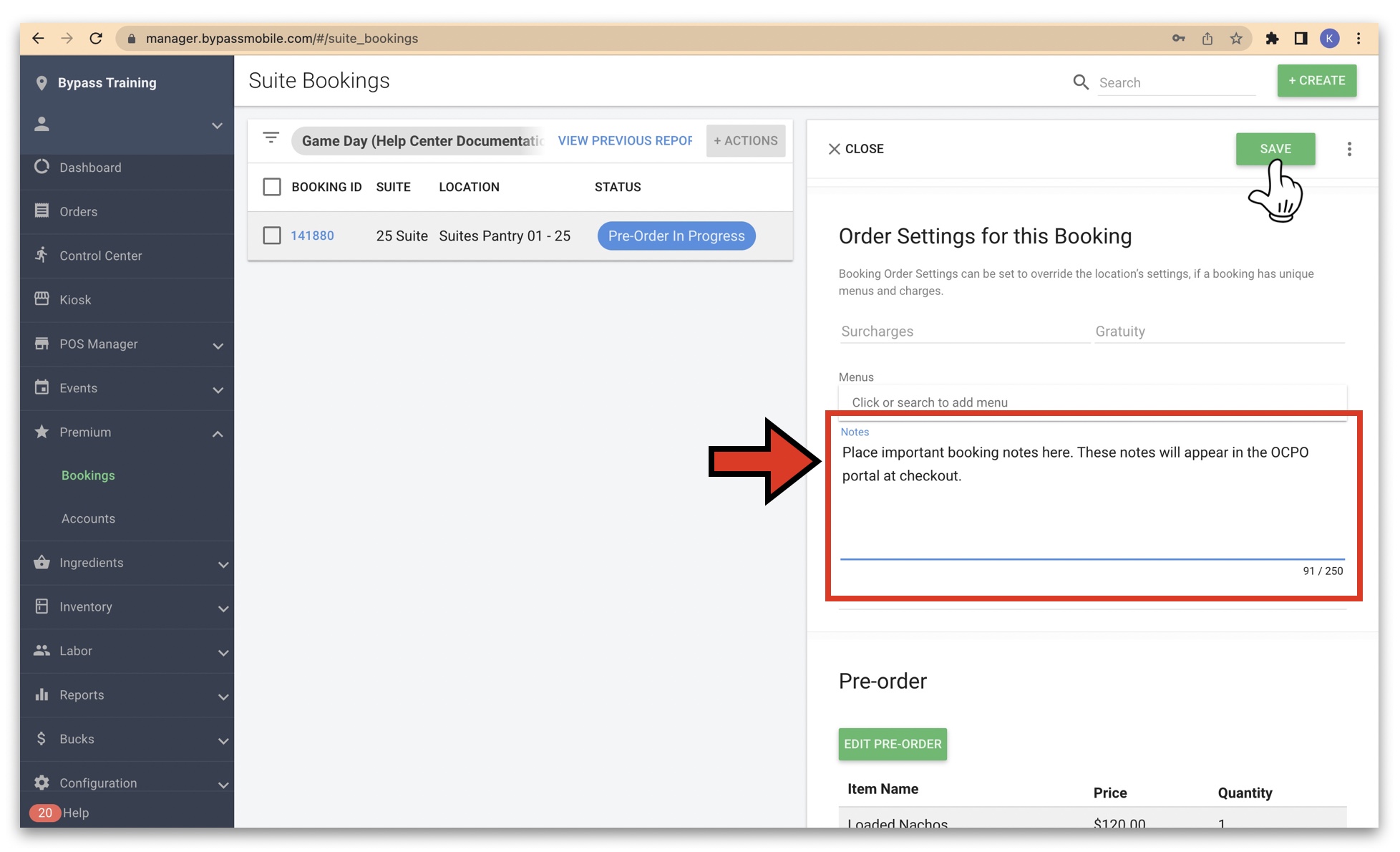This screenshot has height=852, width=1400.
Task: Select the Accounts menu item
Action: point(87,518)
